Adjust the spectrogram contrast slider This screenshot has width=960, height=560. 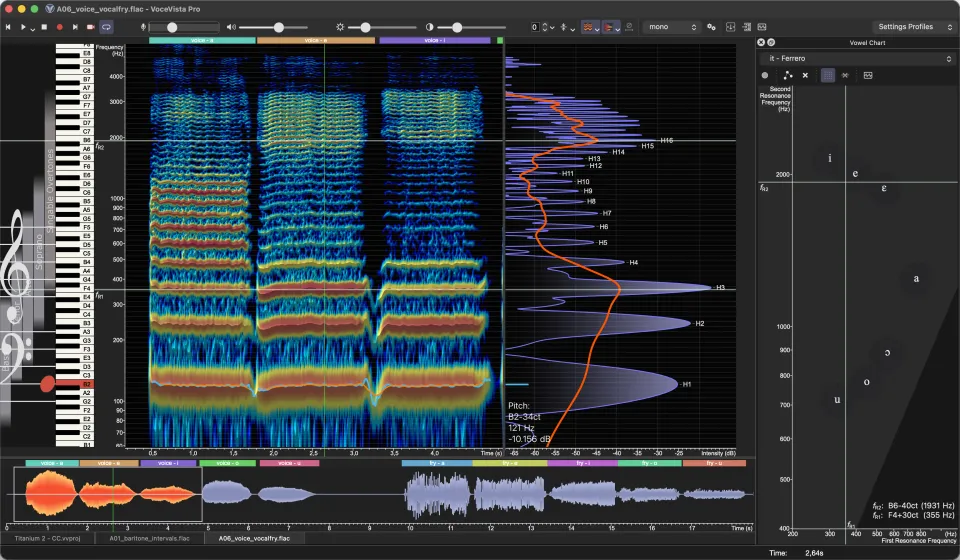point(471,27)
